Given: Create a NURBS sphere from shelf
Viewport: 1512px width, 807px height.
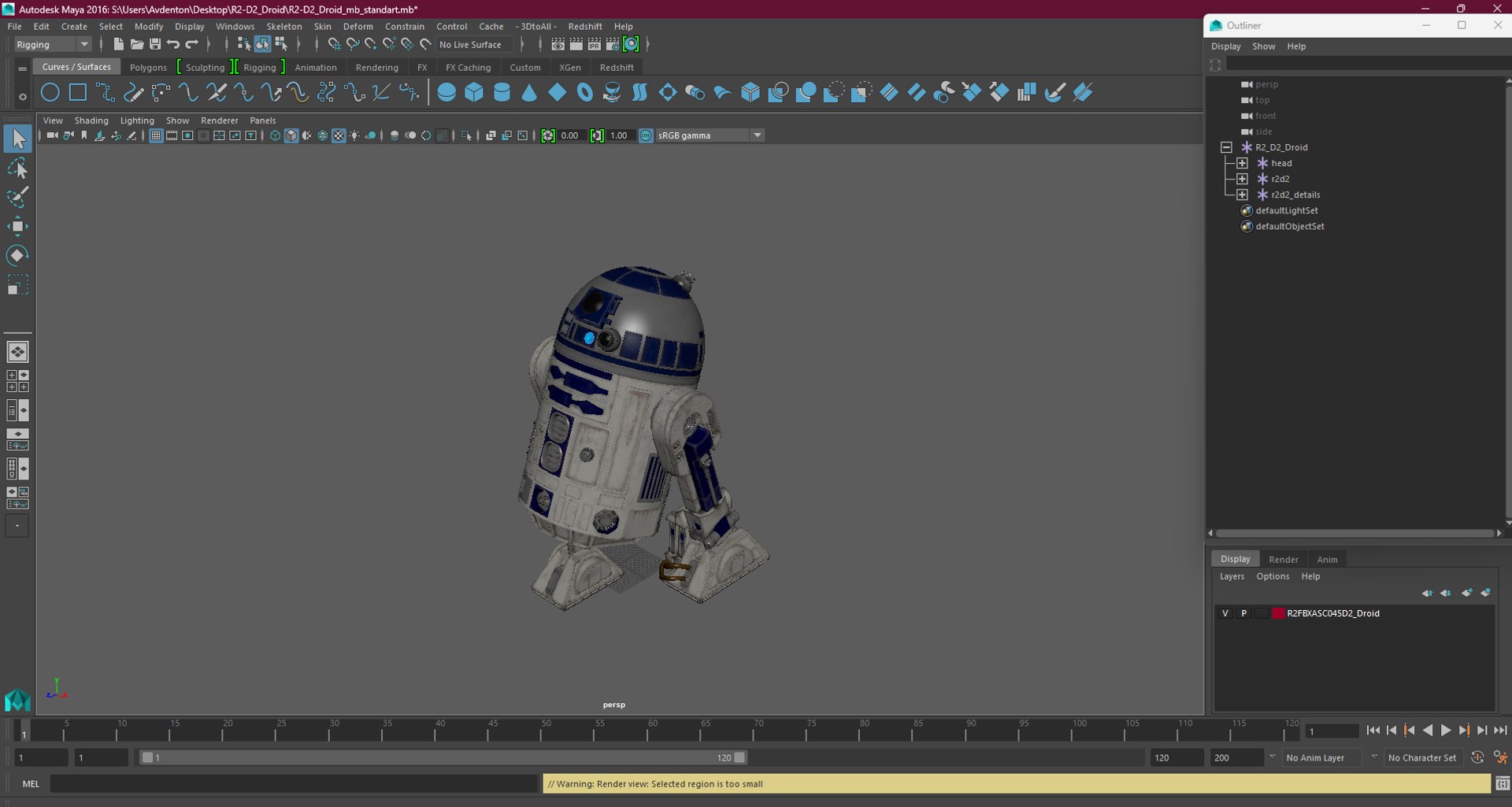Looking at the screenshot, I should (447, 93).
